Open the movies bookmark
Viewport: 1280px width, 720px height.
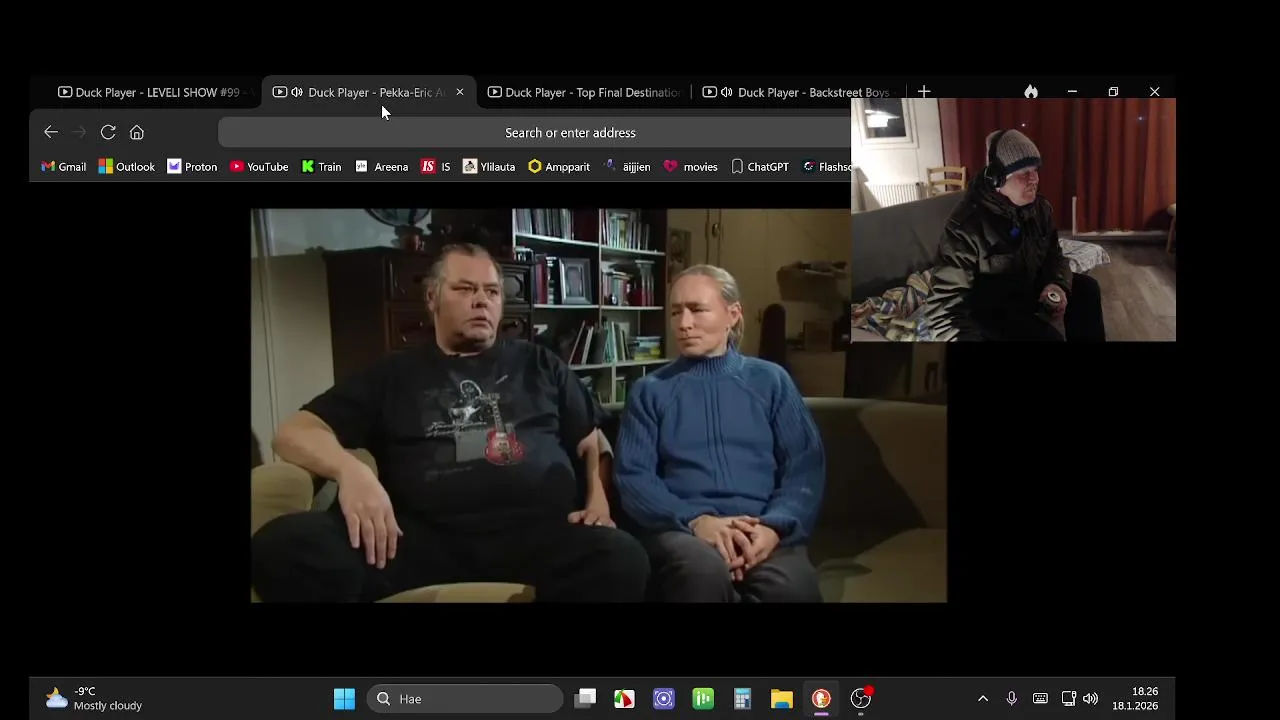tap(691, 167)
